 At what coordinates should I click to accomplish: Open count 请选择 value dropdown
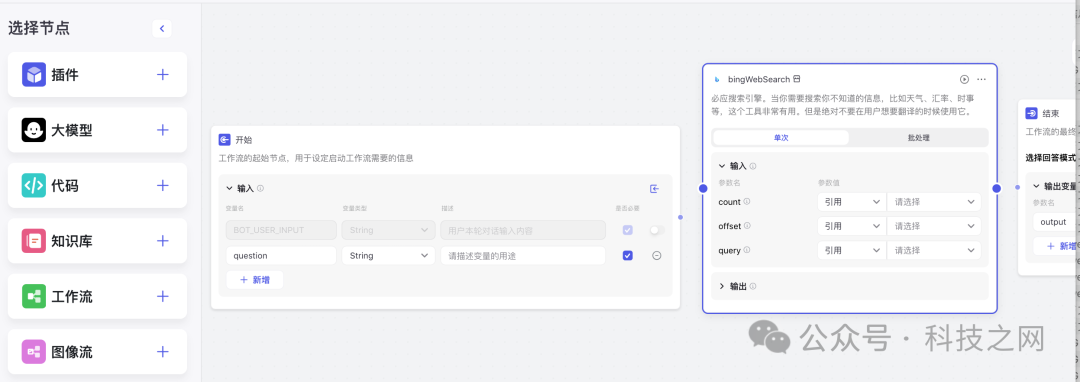coord(934,202)
